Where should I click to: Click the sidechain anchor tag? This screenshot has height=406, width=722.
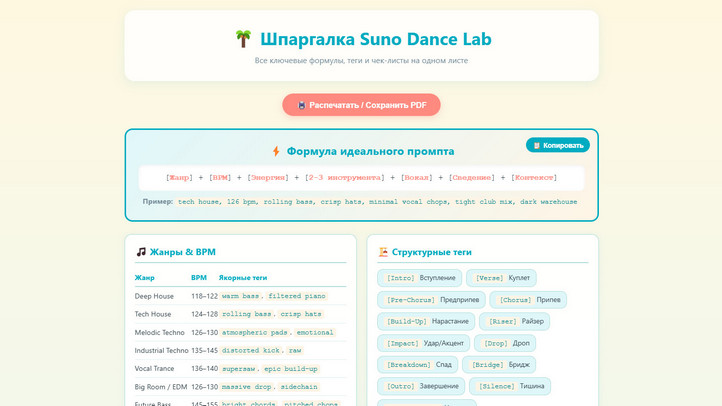pyautogui.click(x=299, y=387)
